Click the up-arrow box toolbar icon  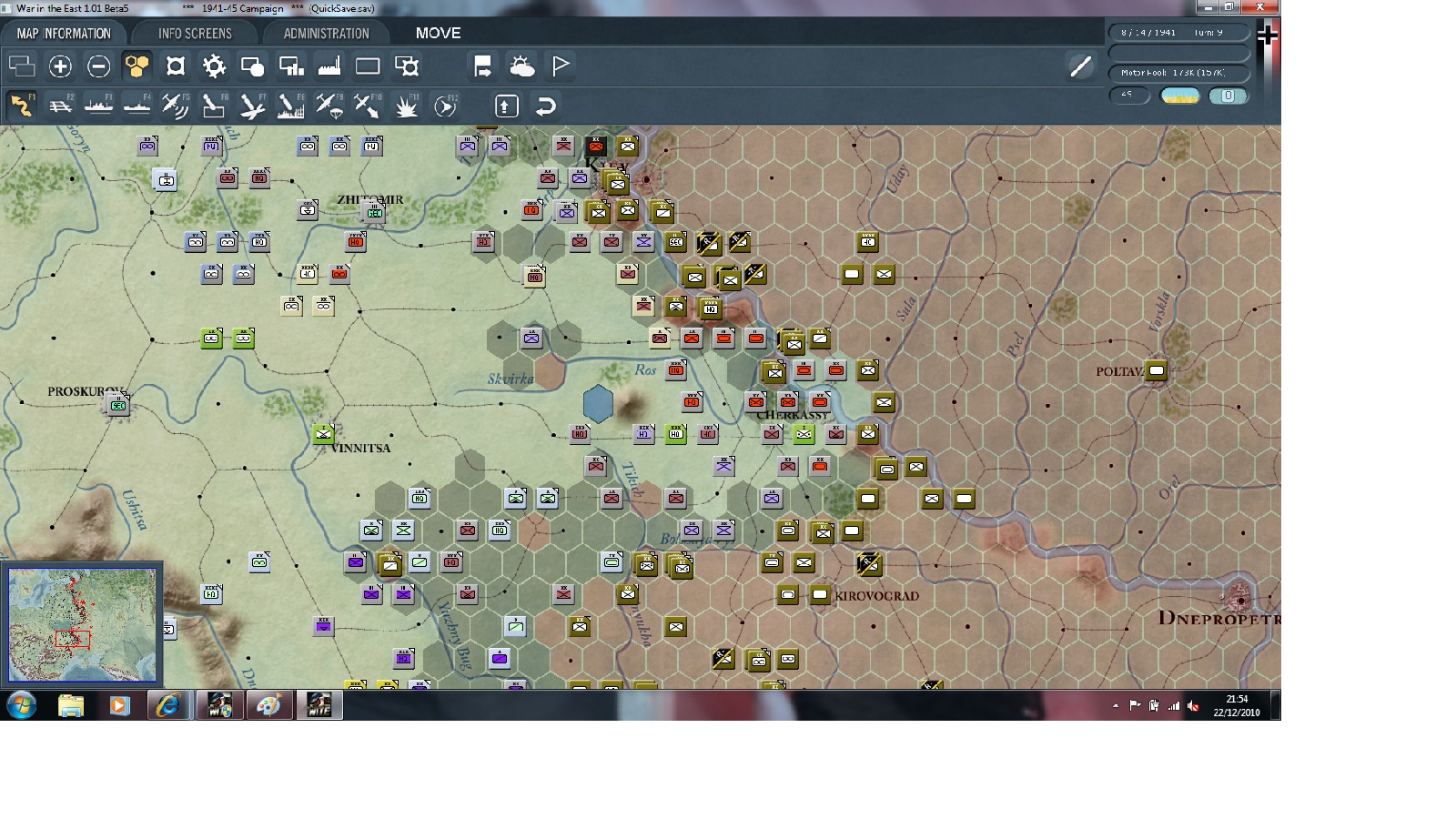(x=507, y=106)
